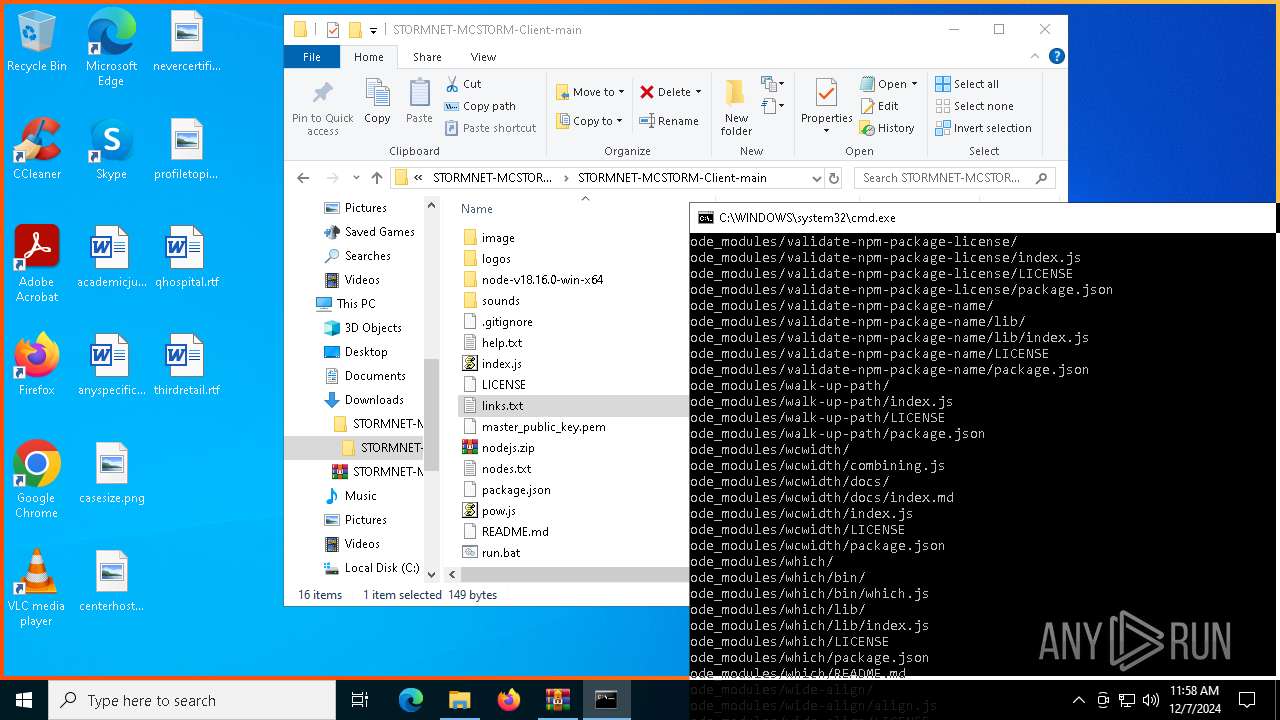Open Recent locations dropdown next to Forward

(356, 178)
